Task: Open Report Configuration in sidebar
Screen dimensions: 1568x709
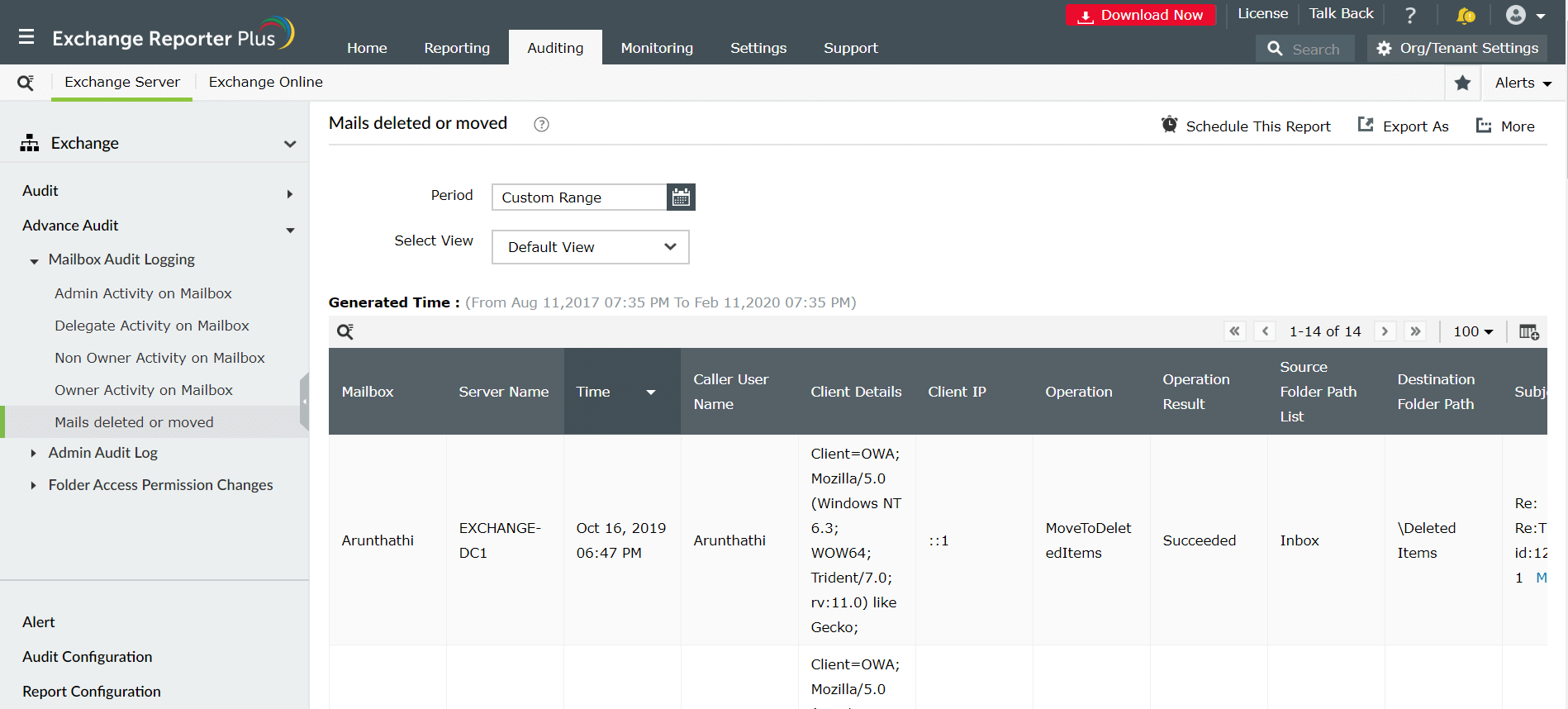Action: tap(92, 692)
